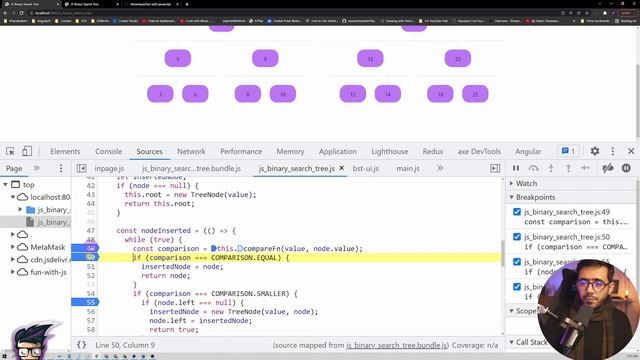The height and width of the screenshot is (360, 640).
Task: Switch to the Elements panel
Action: click(x=65, y=151)
